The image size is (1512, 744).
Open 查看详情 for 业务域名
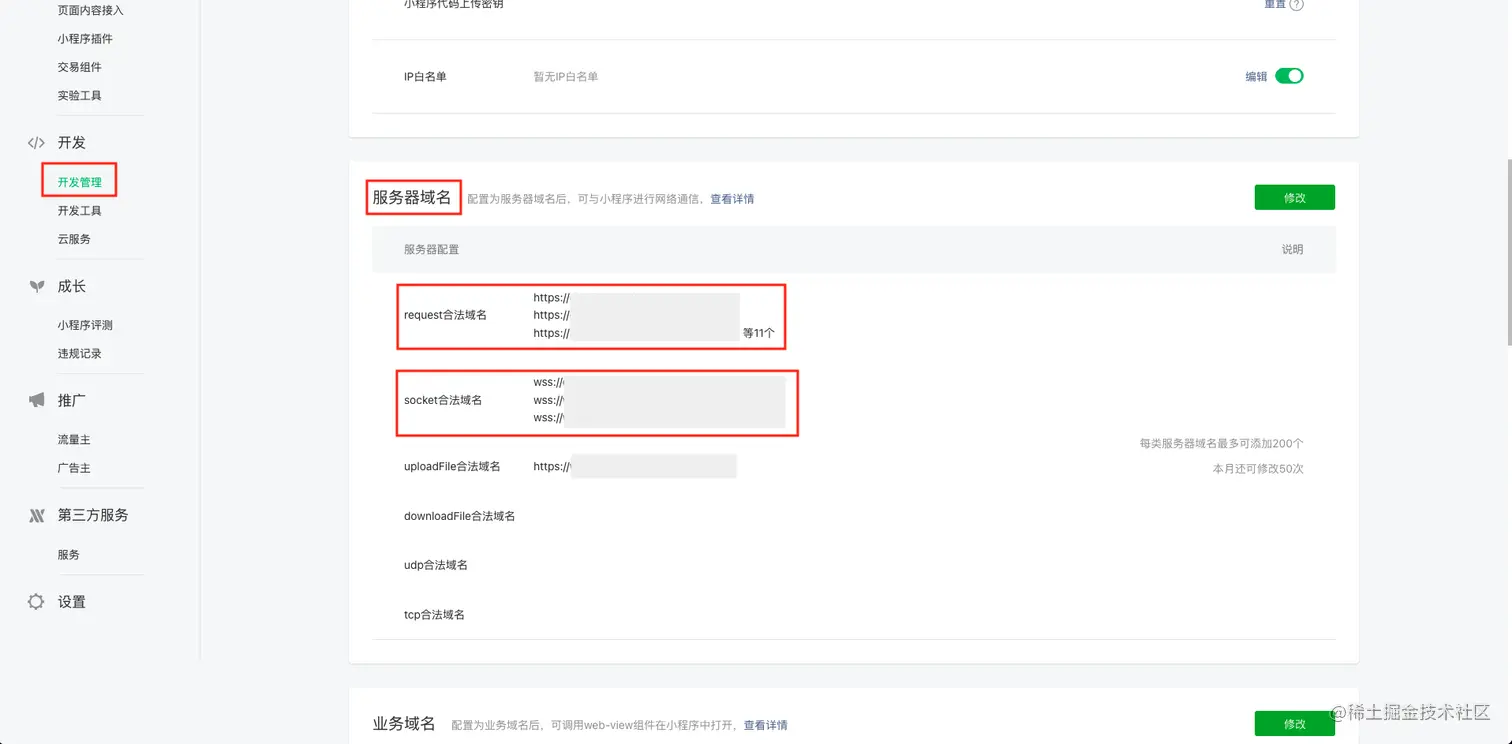coord(764,724)
